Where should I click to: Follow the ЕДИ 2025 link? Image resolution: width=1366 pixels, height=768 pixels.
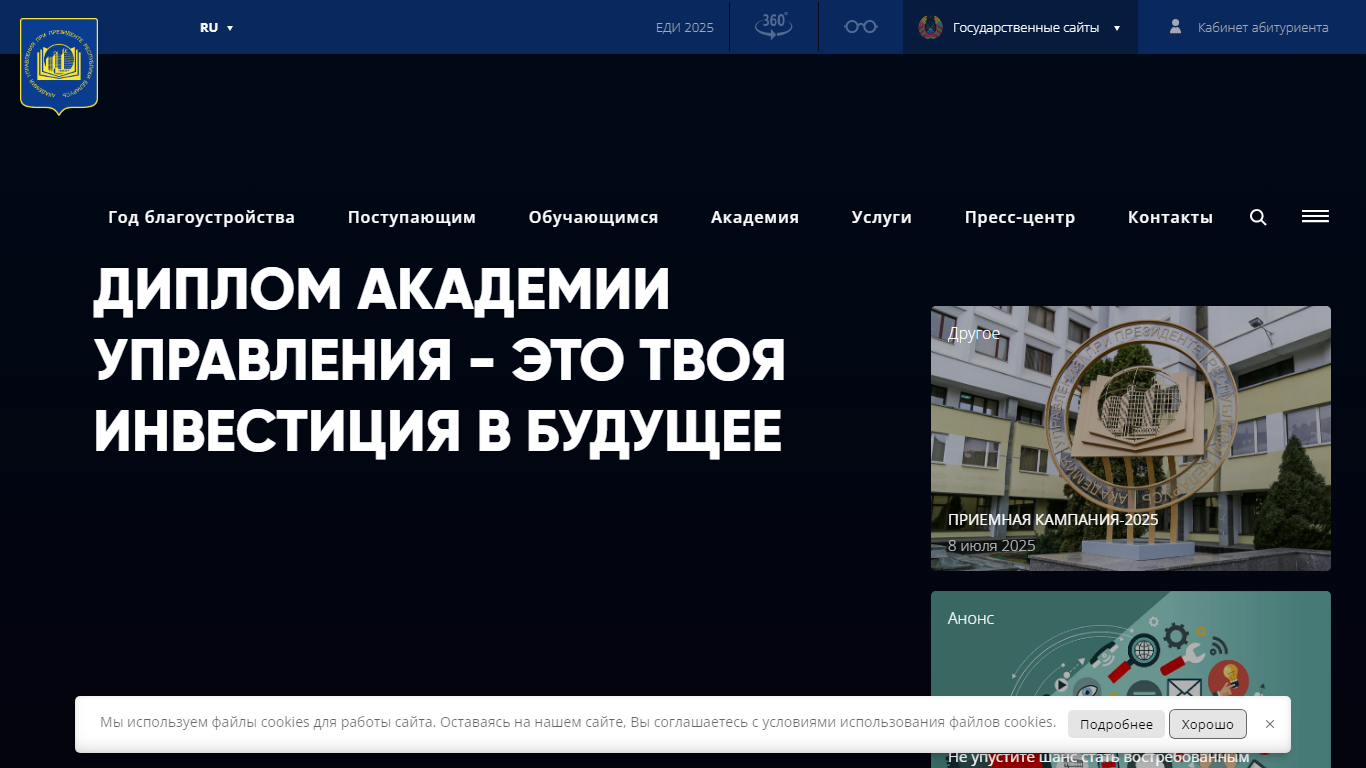pyautogui.click(x=685, y=28)
